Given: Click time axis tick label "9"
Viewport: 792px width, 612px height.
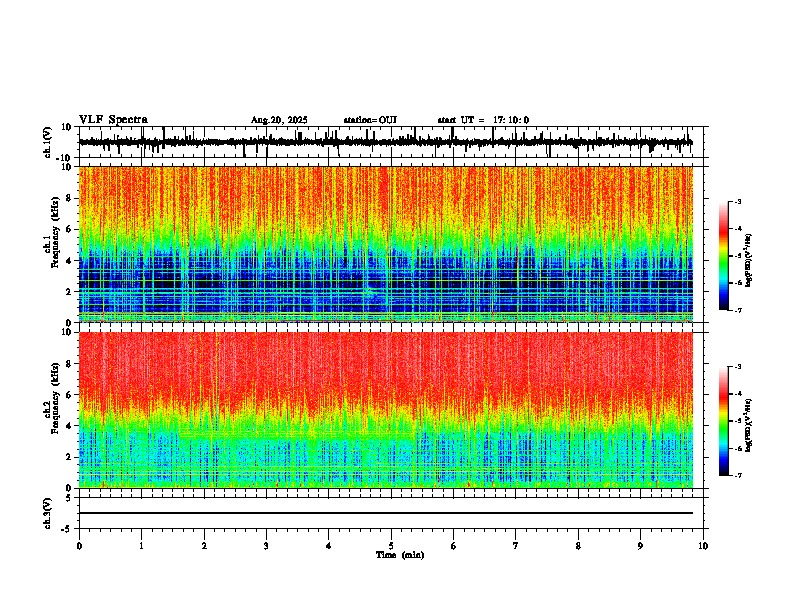Looking at the screenshot, I should coord(640,546).
